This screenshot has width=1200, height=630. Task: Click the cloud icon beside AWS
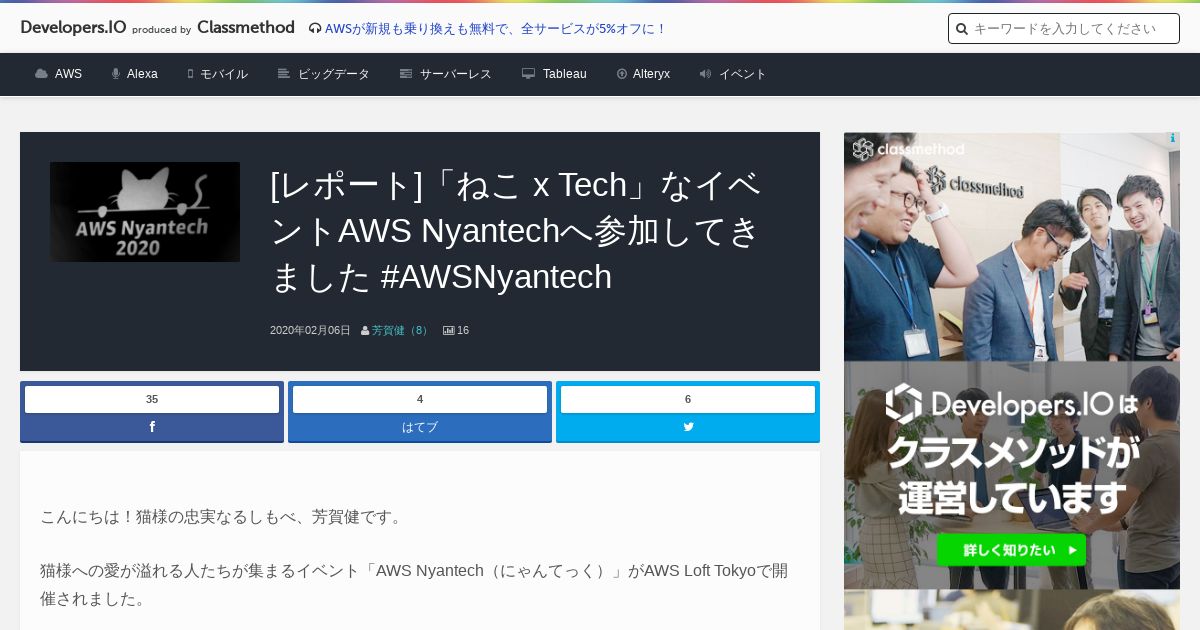coord(41,74)
